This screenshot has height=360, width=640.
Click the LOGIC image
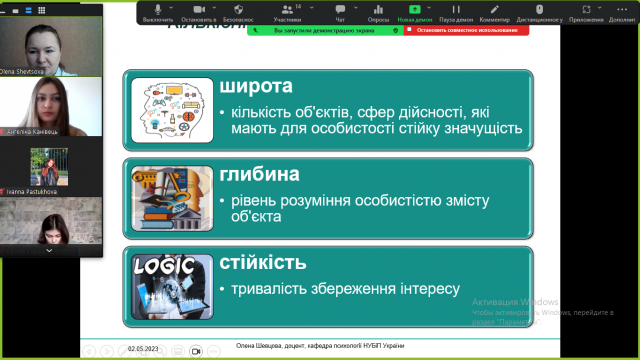point(172,287)
